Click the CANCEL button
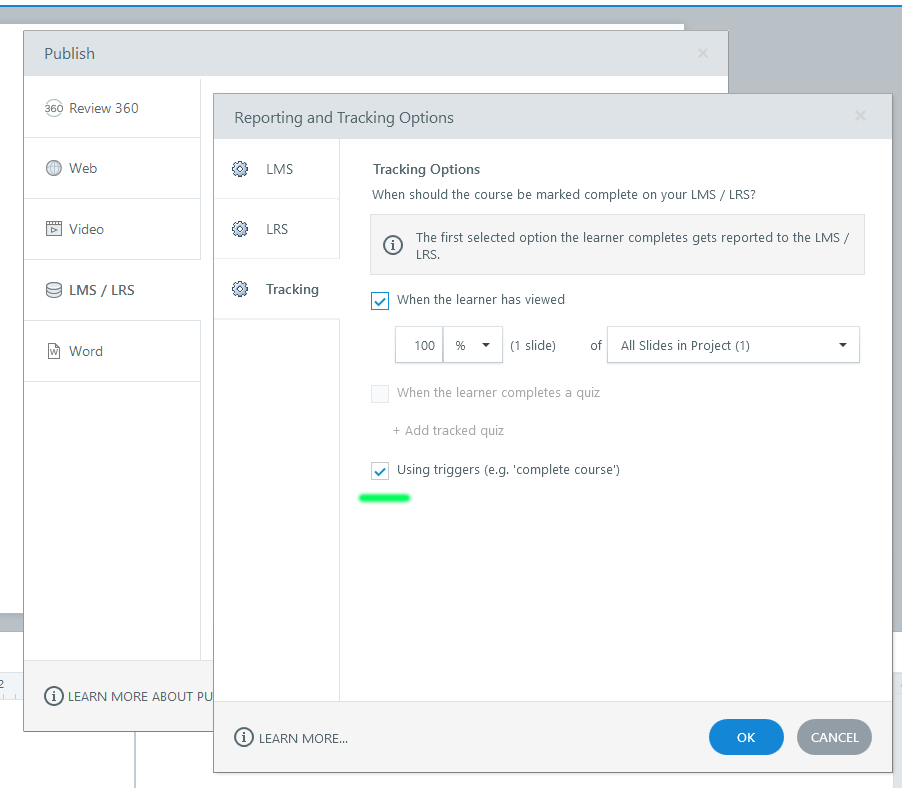This screenshot has height=788, width=902. point(834,737)
